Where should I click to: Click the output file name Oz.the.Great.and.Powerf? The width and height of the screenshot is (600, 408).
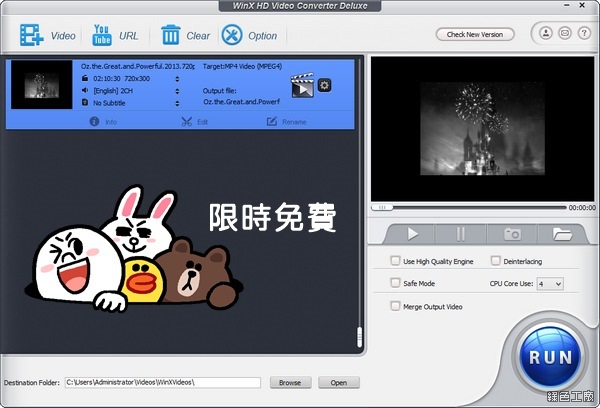(x=241, y=102)
